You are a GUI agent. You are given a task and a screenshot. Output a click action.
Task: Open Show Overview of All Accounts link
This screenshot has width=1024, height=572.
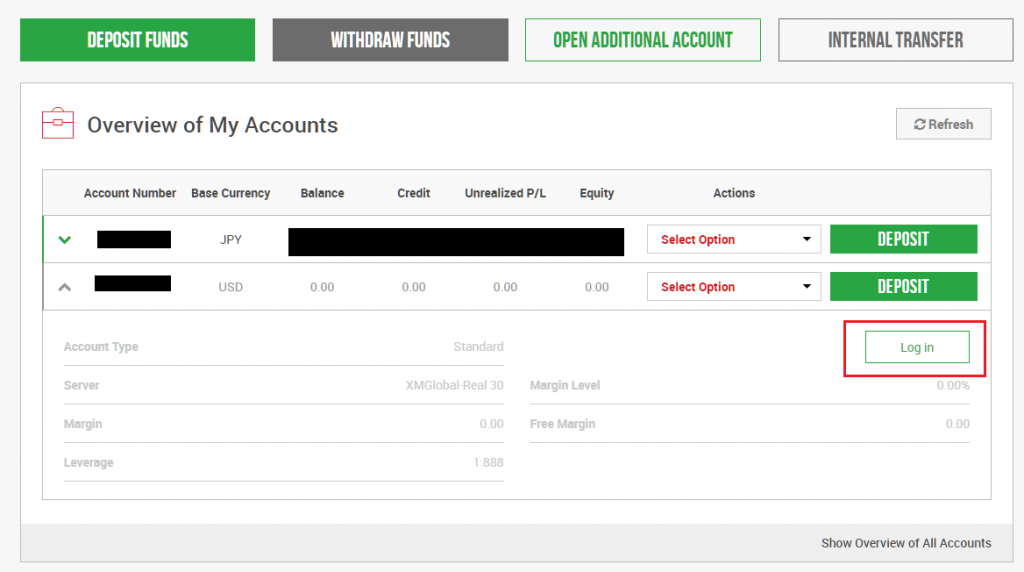click(906, 543)
